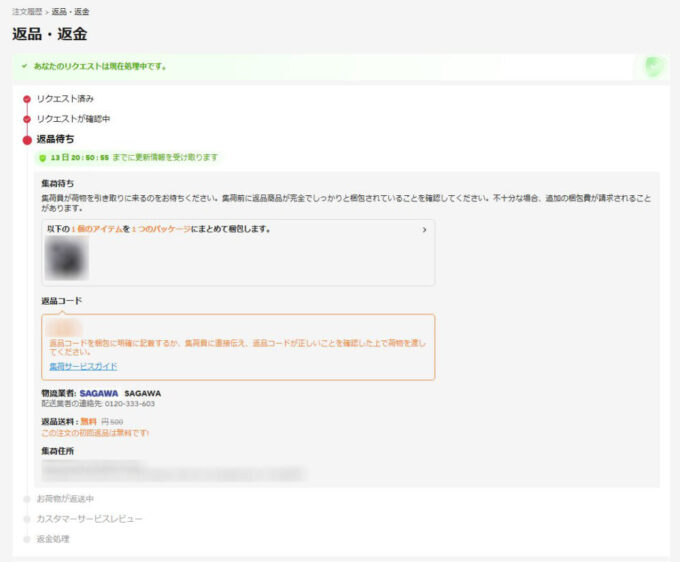
Task: Click the リクエスト済み step marker dot
Action: [27, 99]
